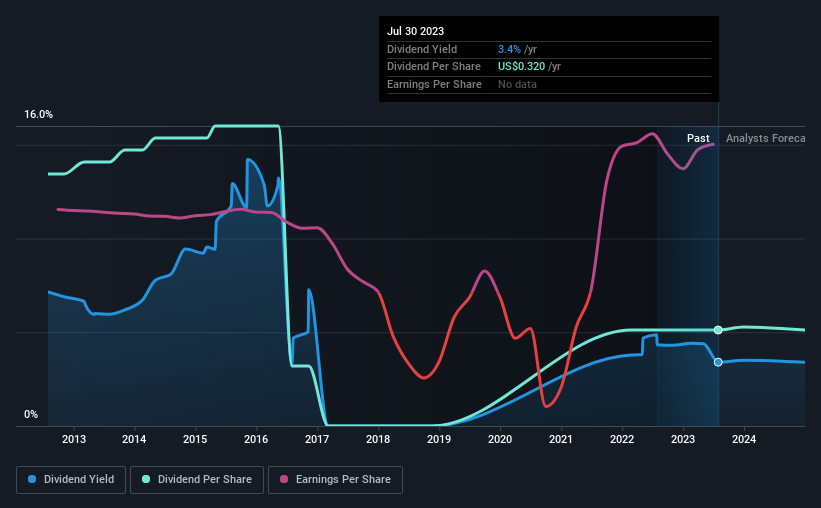This screenshot has height=508, width=821.
Task: Click the 3.4% dividend yield value
Action: [509, 49]
